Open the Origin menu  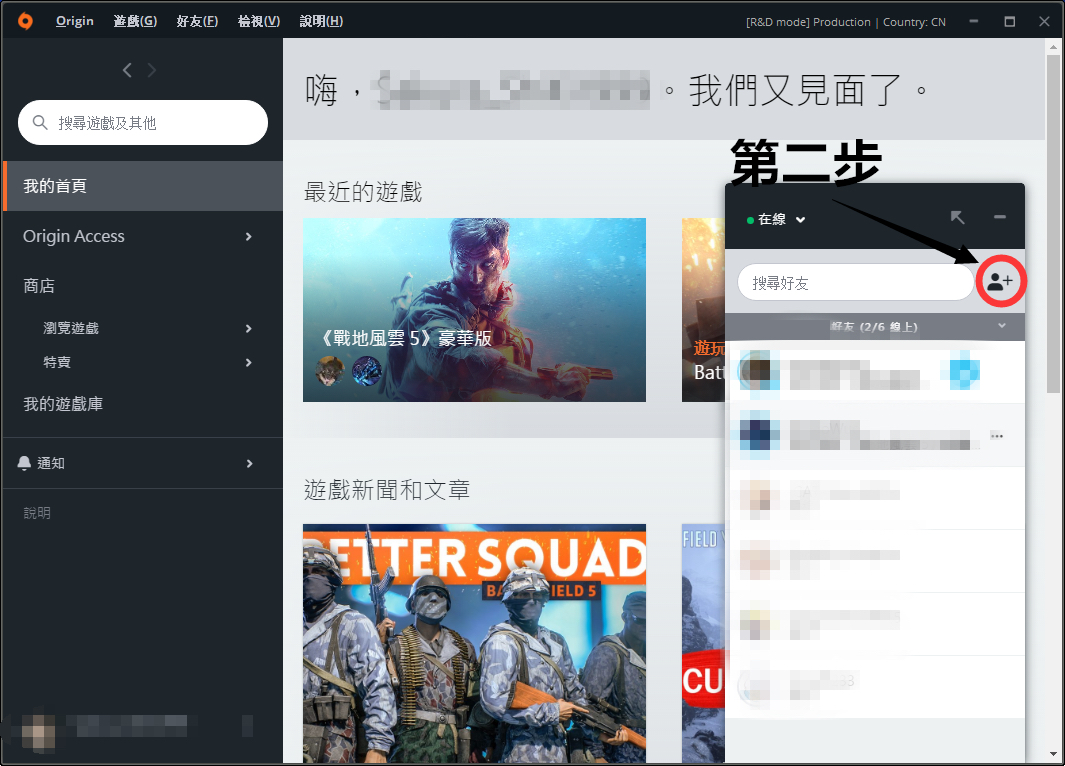click(75, 21)
